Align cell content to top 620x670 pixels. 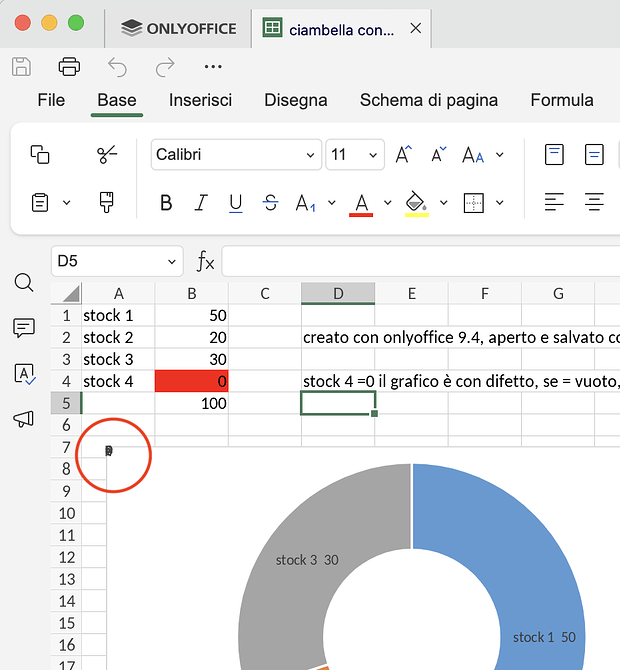click(x=554, y=154)
